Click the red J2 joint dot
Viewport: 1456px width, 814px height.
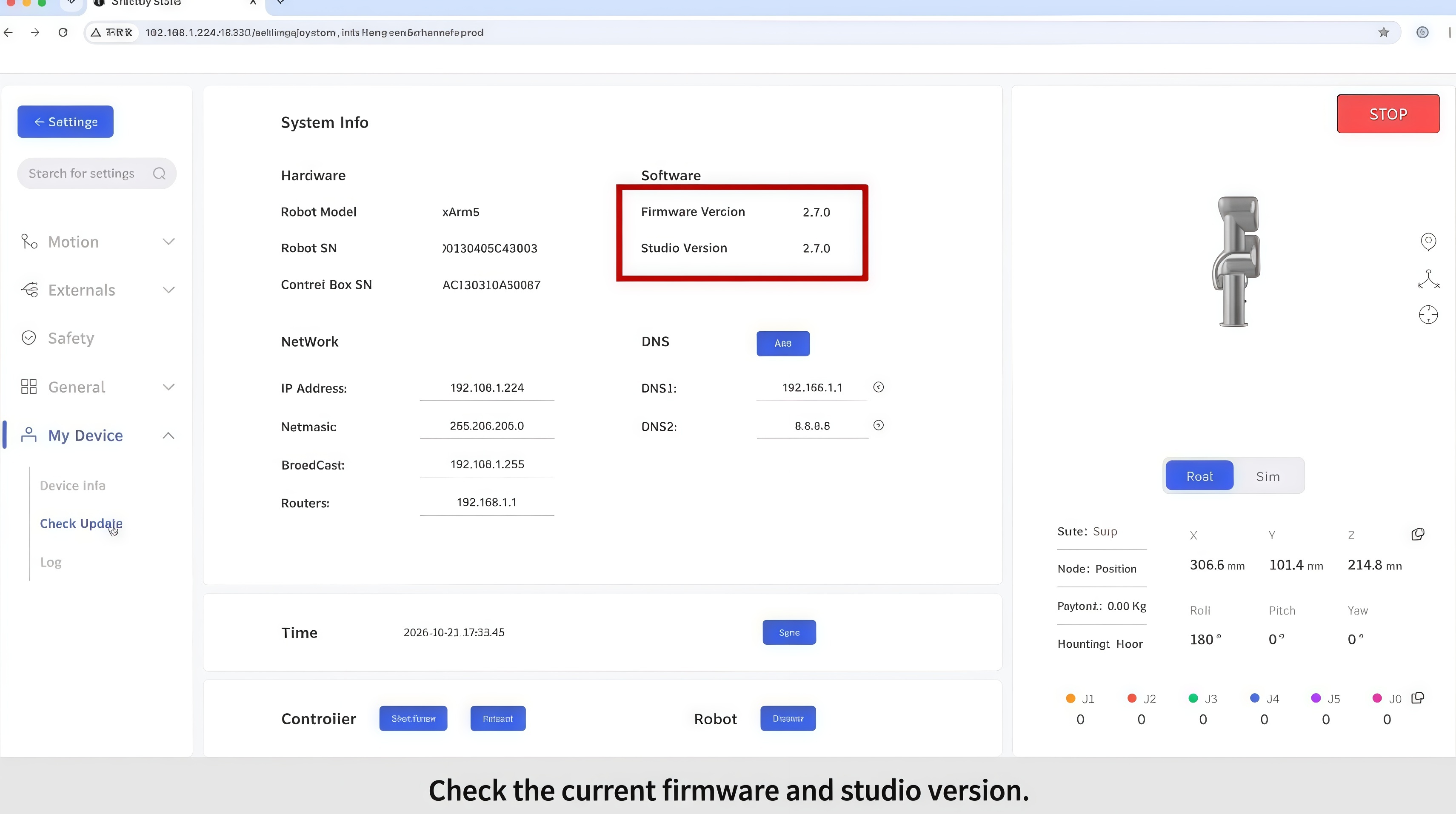1132,699
